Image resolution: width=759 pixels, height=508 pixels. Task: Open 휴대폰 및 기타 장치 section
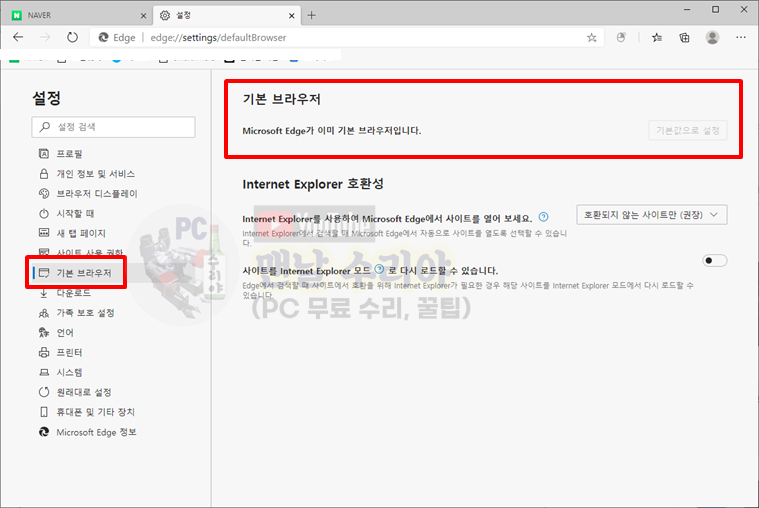95,412
